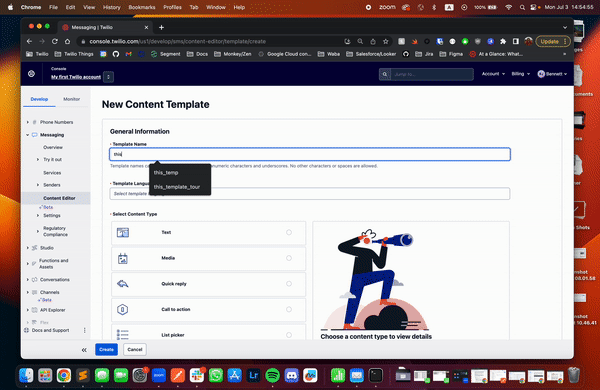This screenshot has height=390, width=600.
Task: Open Discord from the Dock
Action: point(292,375)
